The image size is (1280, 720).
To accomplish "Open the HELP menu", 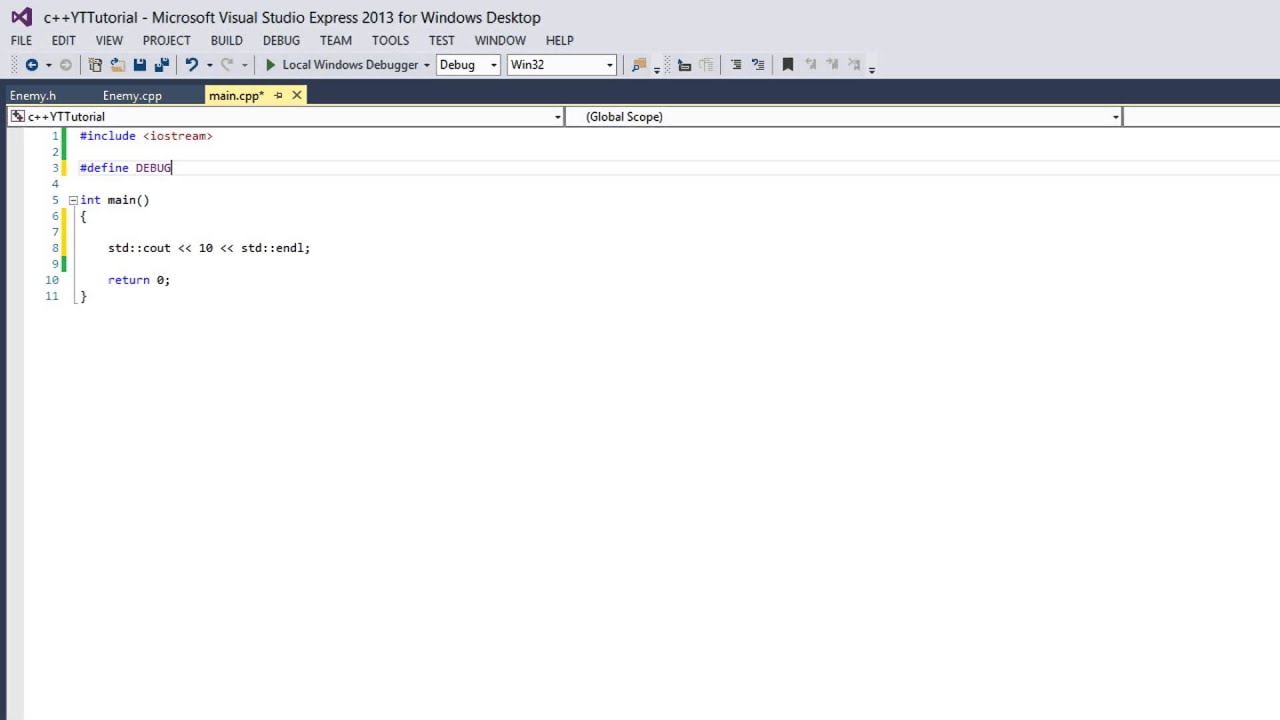I will click(x=560, y=41).
